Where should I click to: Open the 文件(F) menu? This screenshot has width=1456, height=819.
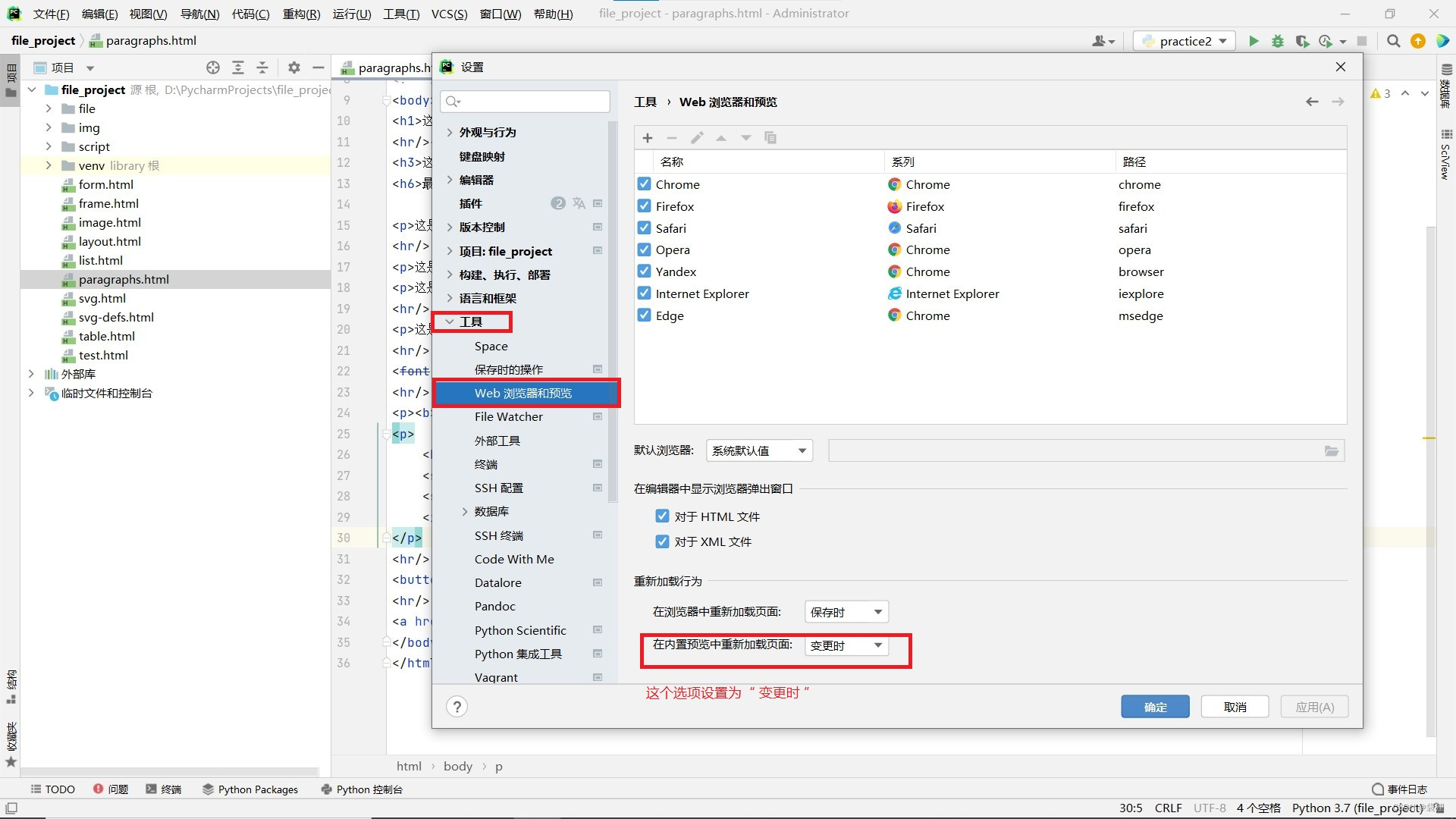click(51, 14)
